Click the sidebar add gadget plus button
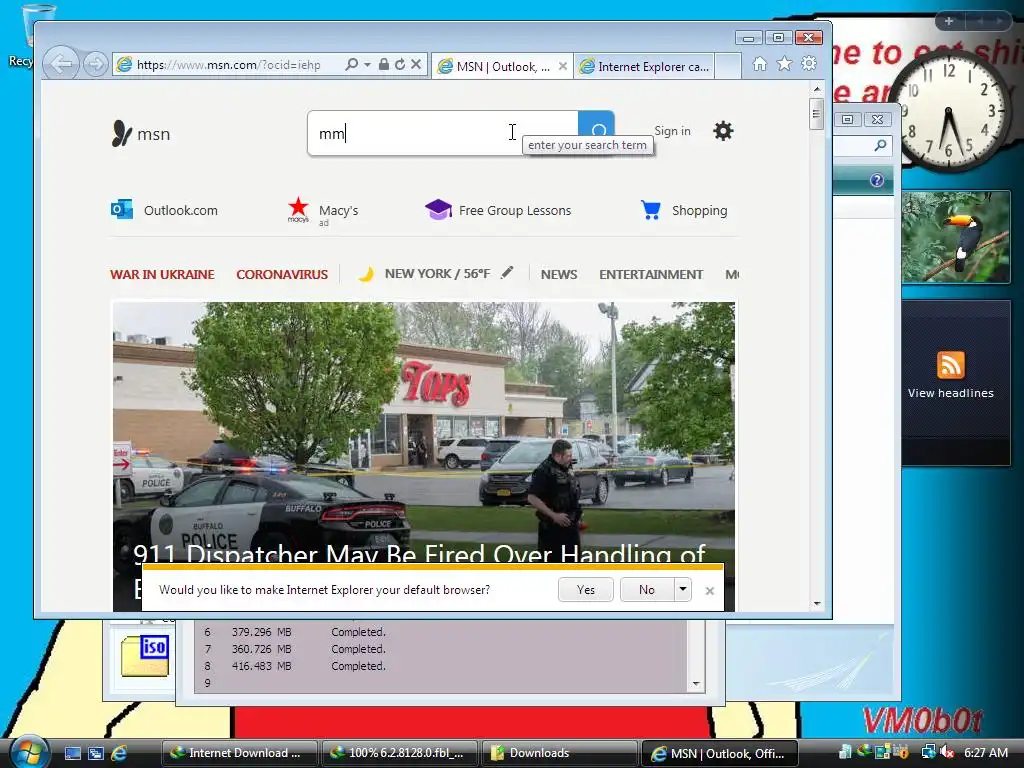Screen dimensions: 1024x768 (x=949, y=21)
